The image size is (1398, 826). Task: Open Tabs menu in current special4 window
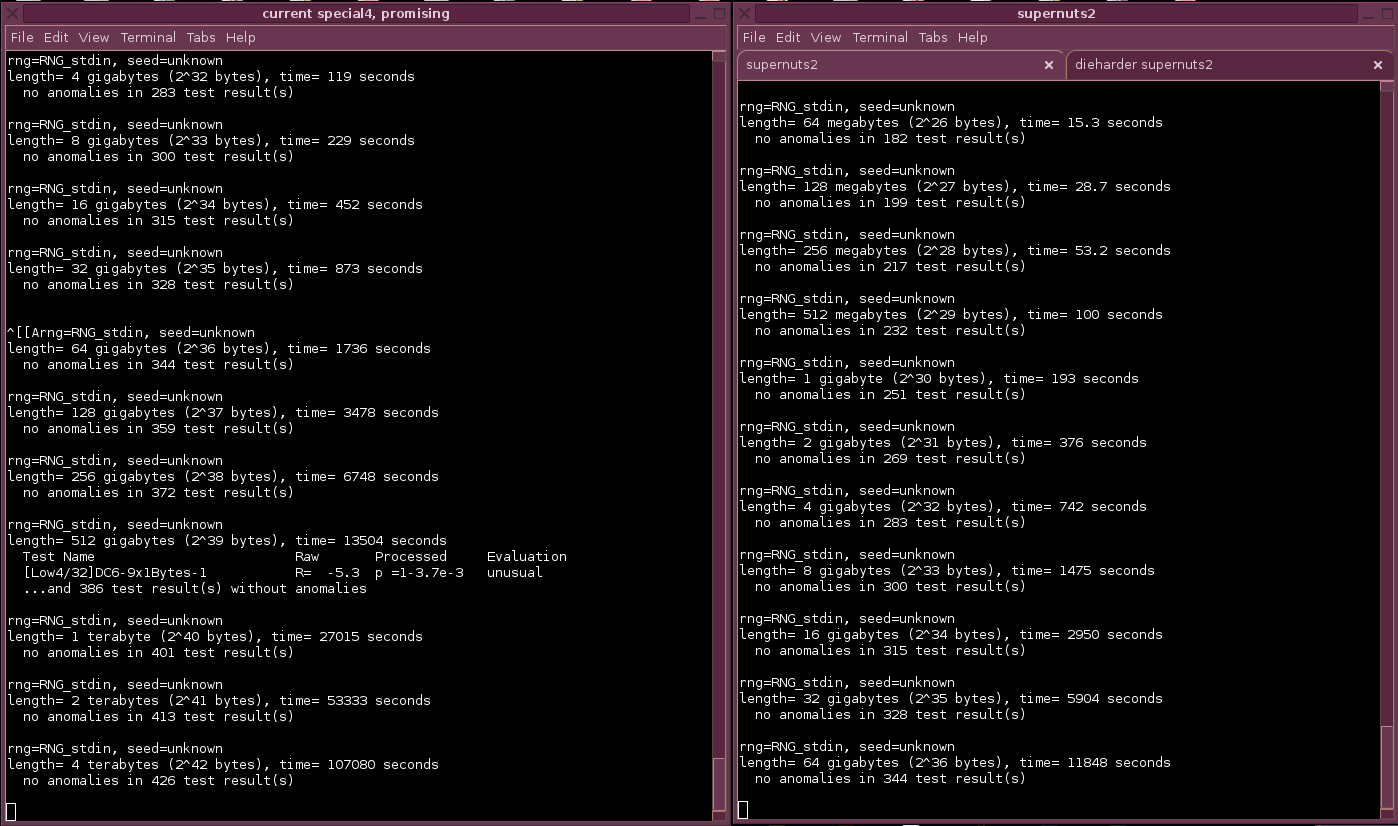click(x=201, y=37)
